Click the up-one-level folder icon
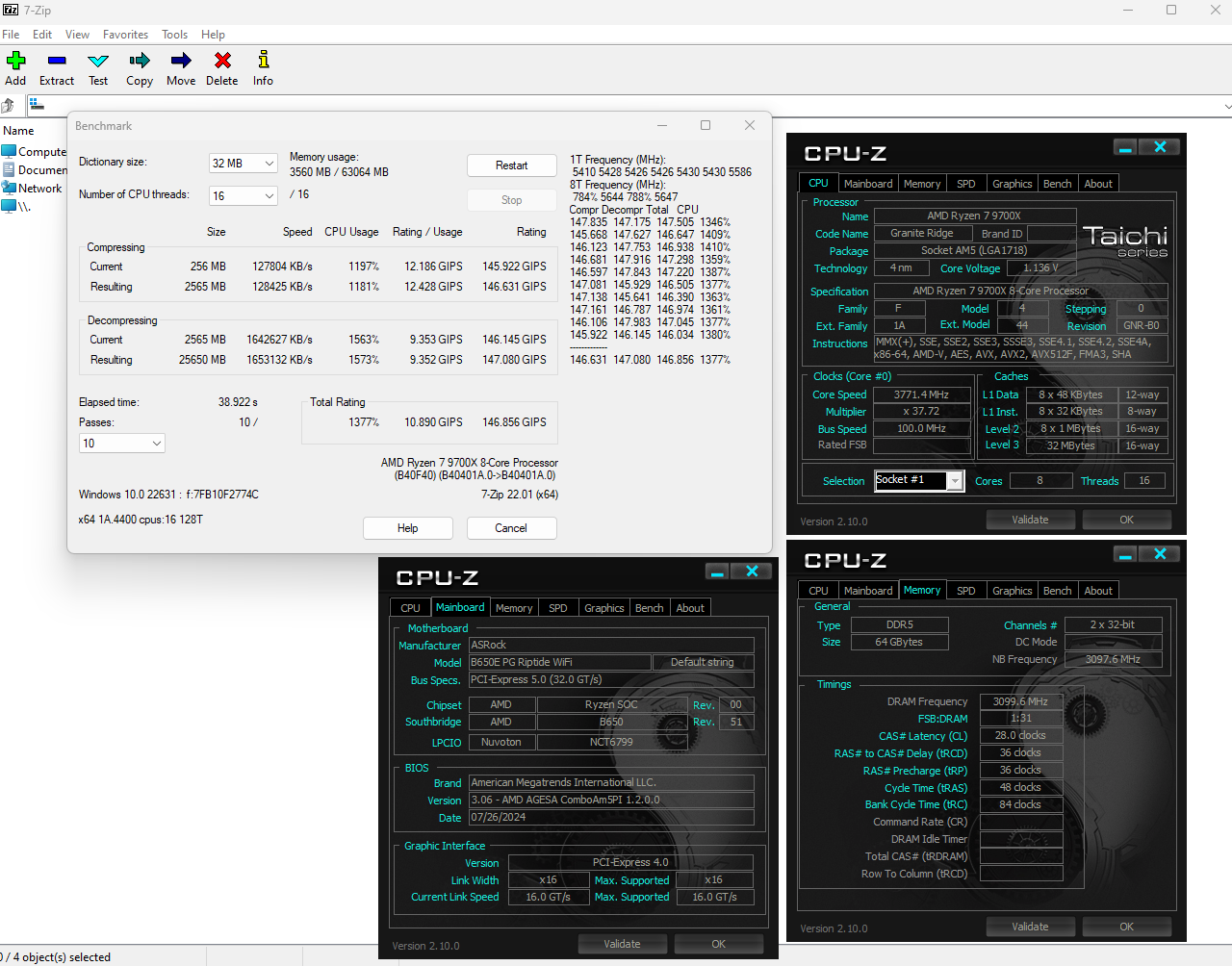Screen dimensions: 1232x966 (8, 105)
